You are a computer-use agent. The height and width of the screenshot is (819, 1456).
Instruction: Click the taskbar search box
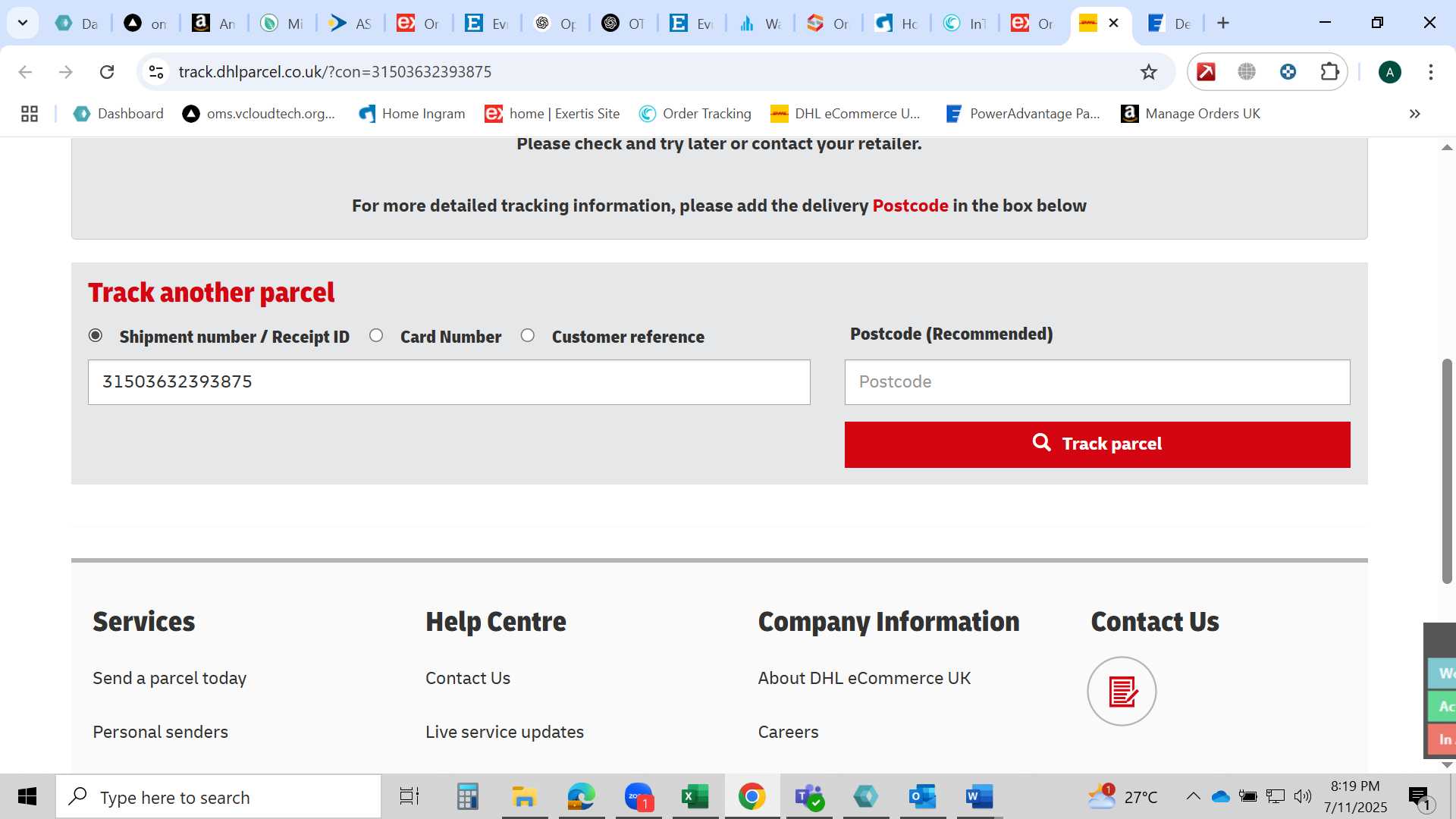218,797
